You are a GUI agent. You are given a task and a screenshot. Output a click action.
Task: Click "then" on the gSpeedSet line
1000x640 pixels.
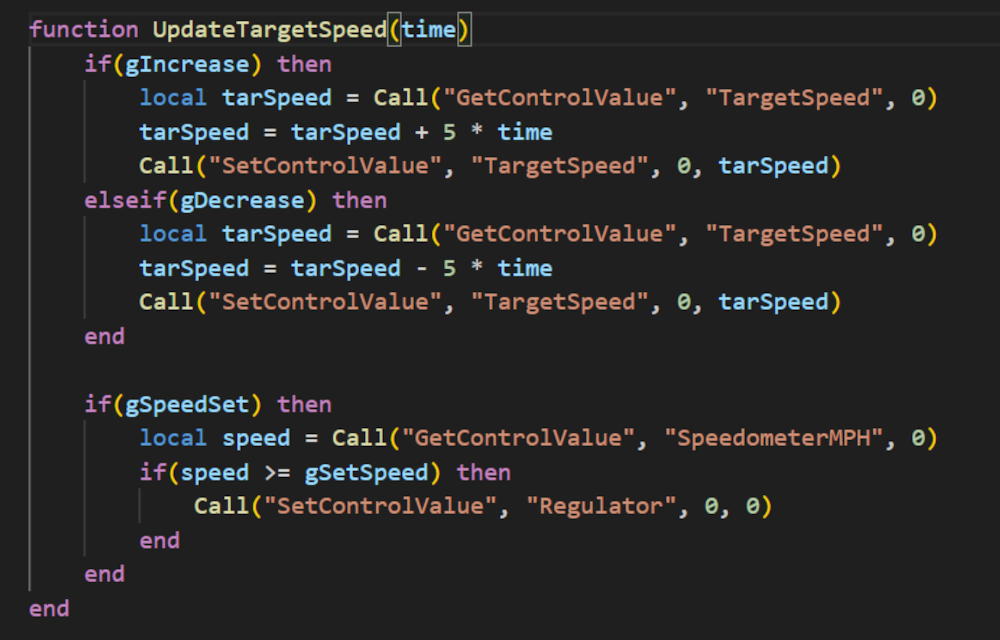pos(304,405)
